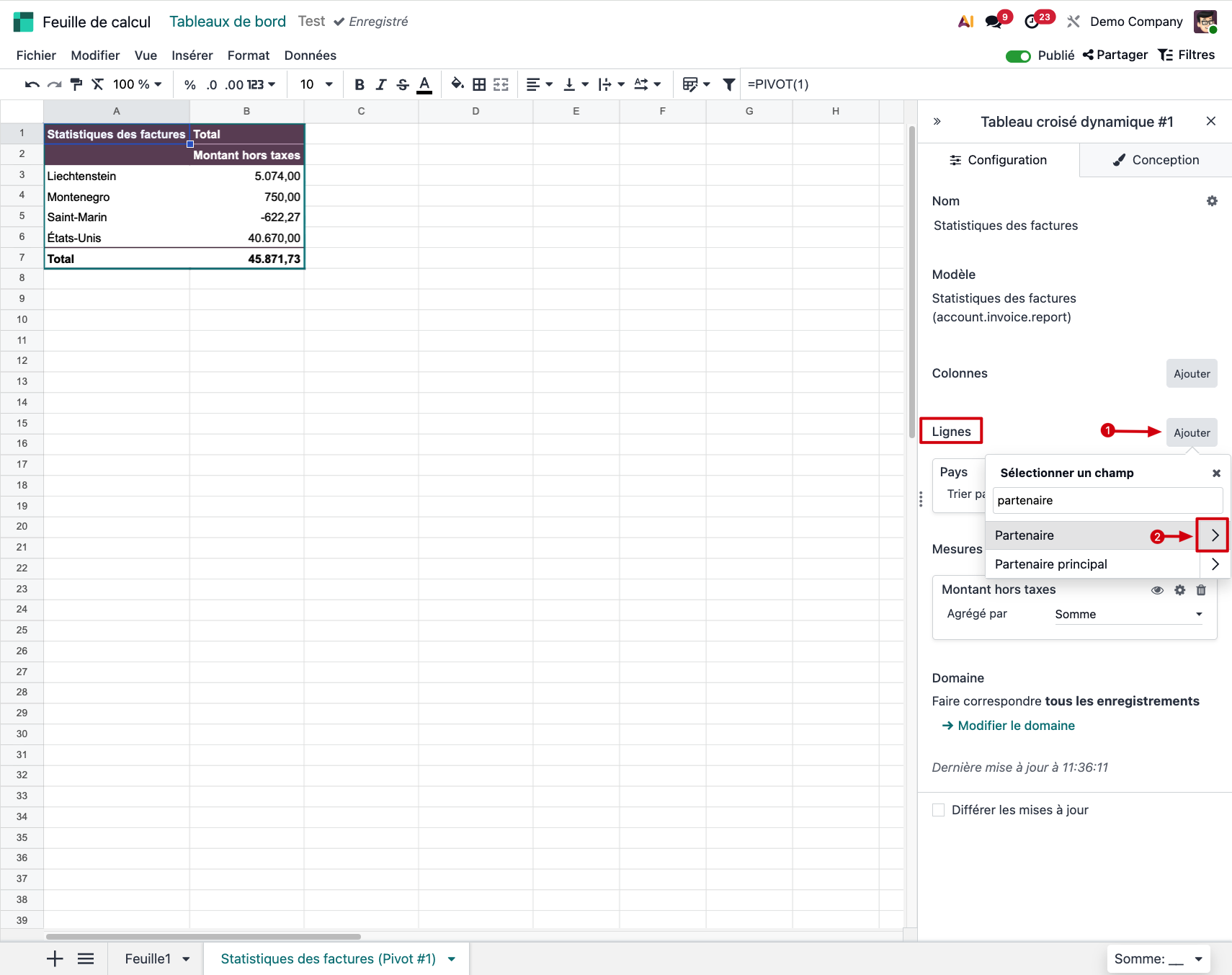Open the Insérer menu
The image size is (1232, 975).
coord(192,55)
